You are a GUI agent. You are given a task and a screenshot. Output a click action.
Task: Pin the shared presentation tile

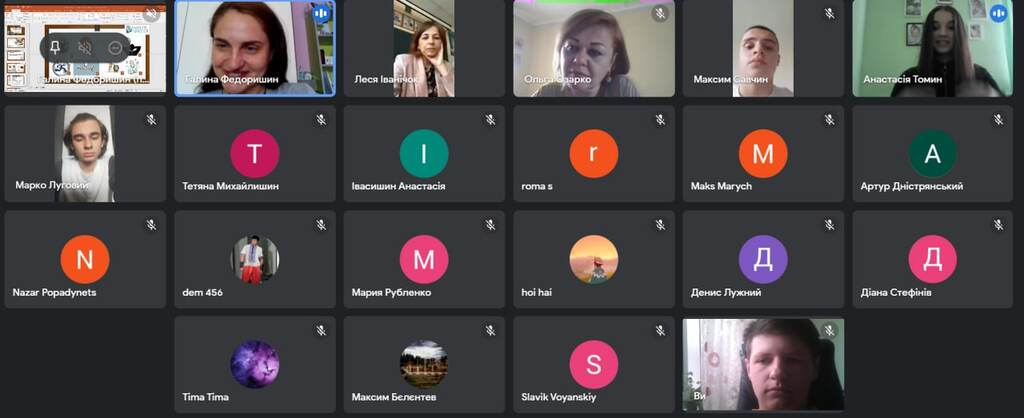(54, 47)
